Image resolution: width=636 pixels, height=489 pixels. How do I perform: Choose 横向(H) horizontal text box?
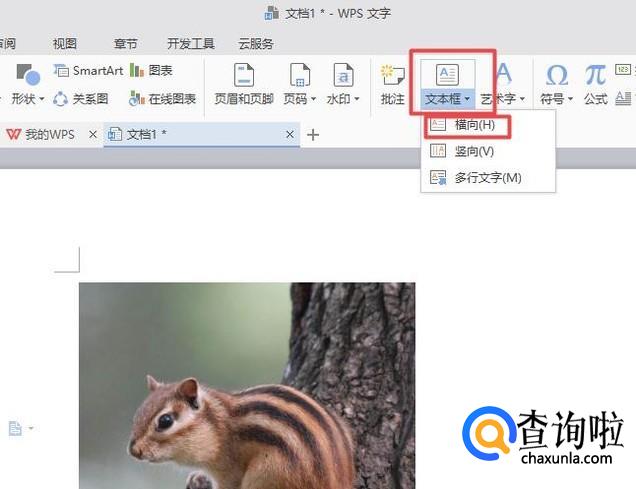pos(488,125)
